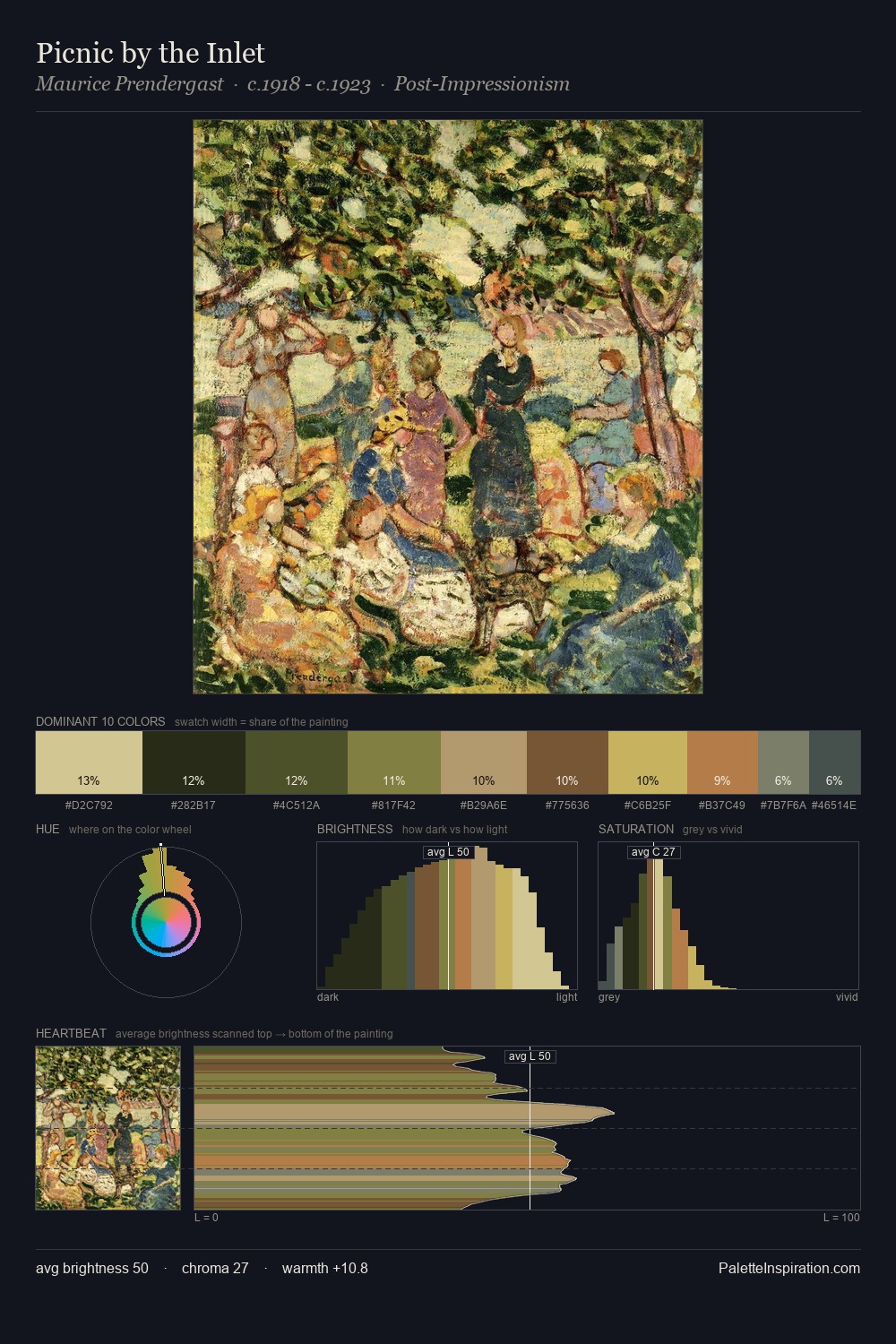This screenshot has height=1344, width=896.
Task: Click the saturation histogram chart
Action: point(728,916)
